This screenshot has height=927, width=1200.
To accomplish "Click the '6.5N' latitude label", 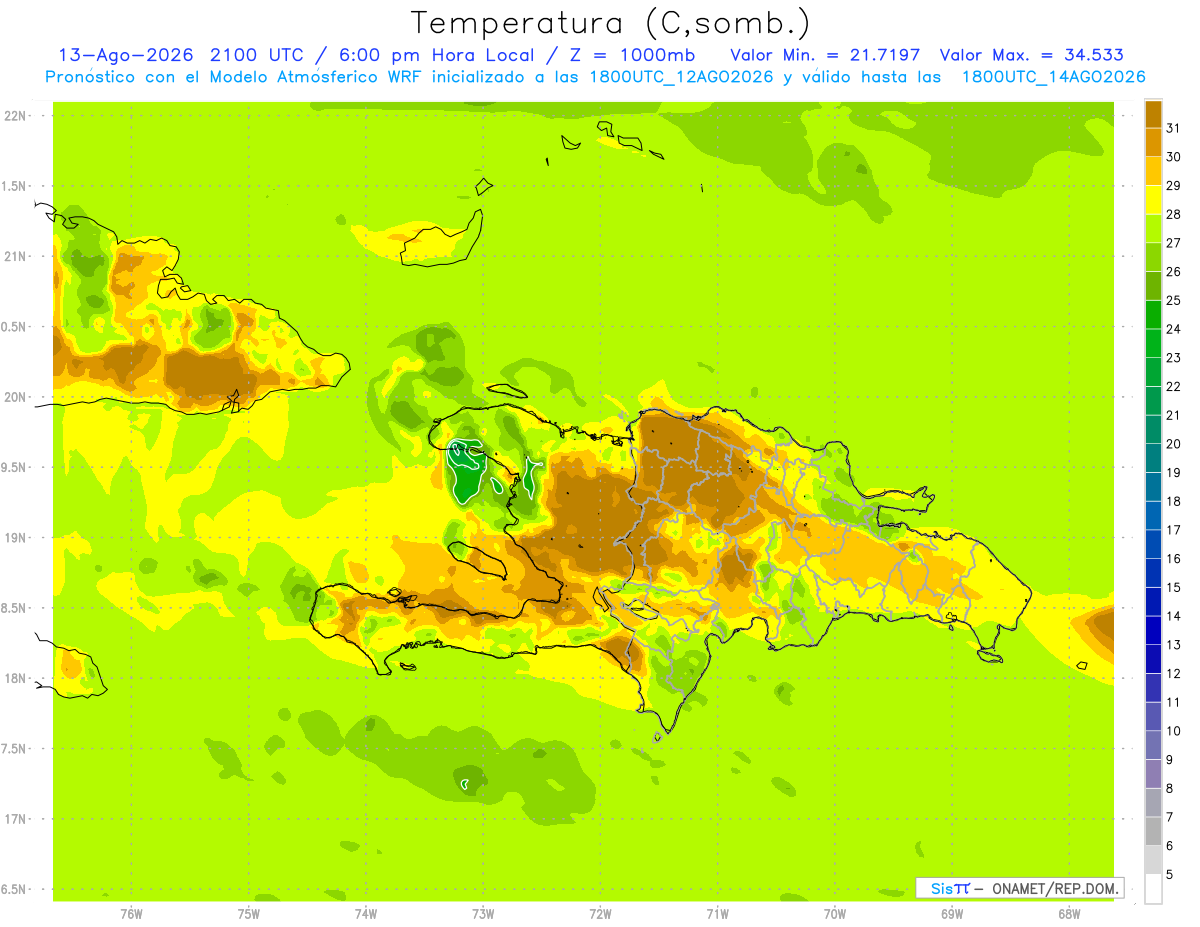I will [x=15, y=890].
